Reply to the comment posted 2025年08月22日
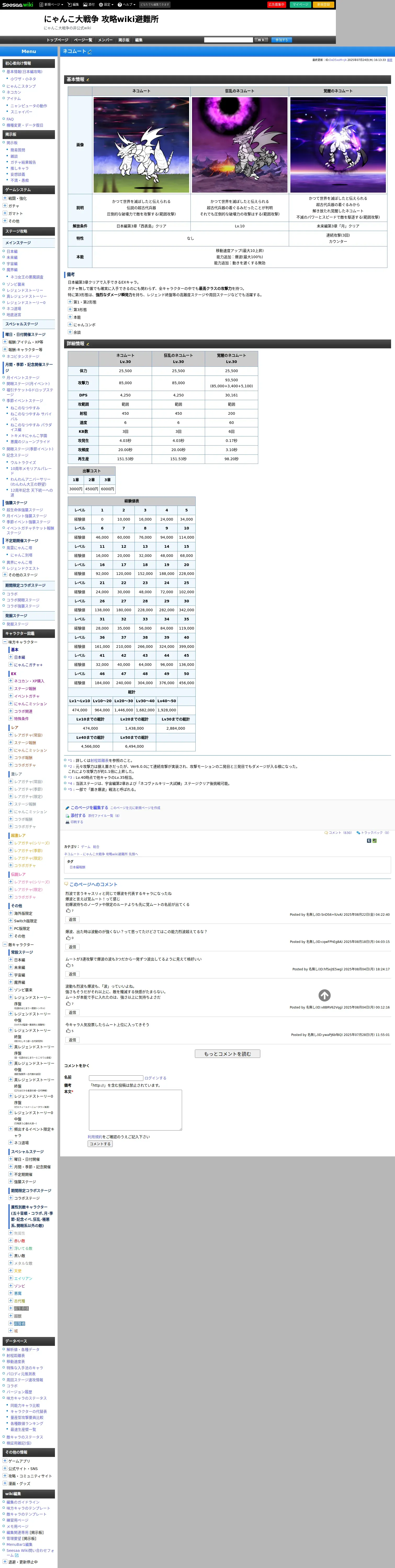Viewport: 395px width, 1568px height. click(72, 920)
